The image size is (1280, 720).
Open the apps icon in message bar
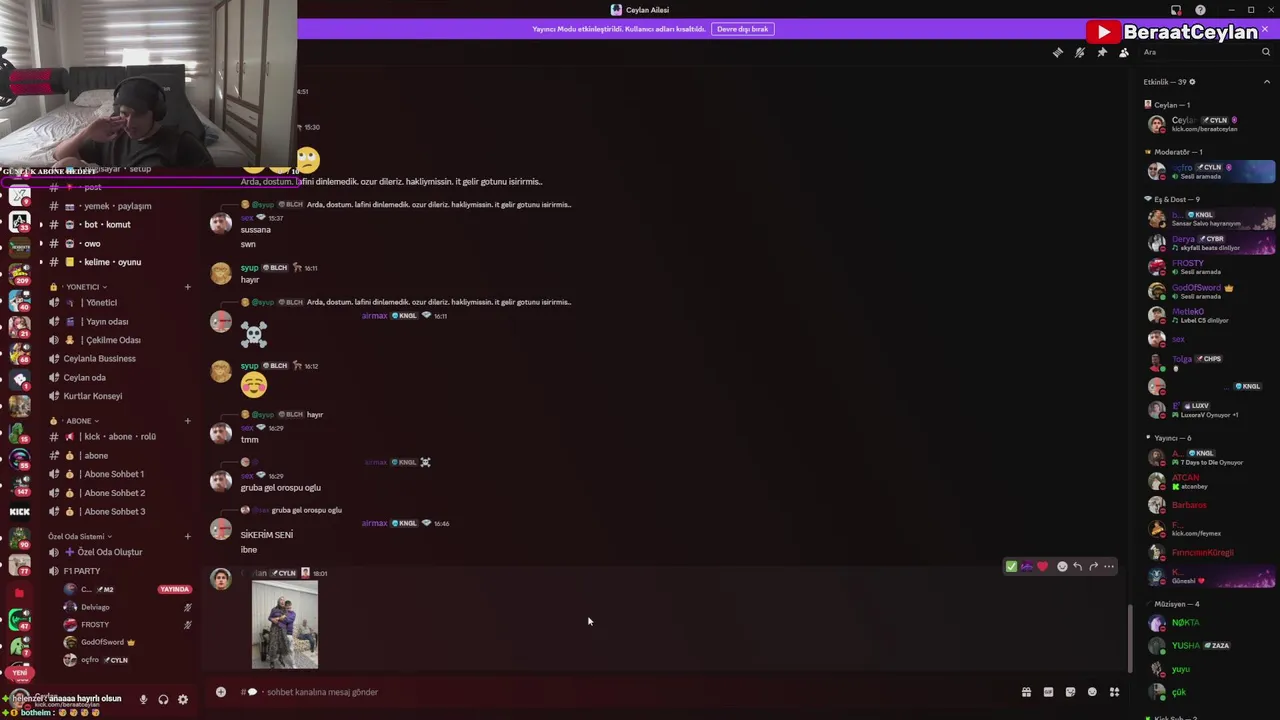[x=1114, y=692]
